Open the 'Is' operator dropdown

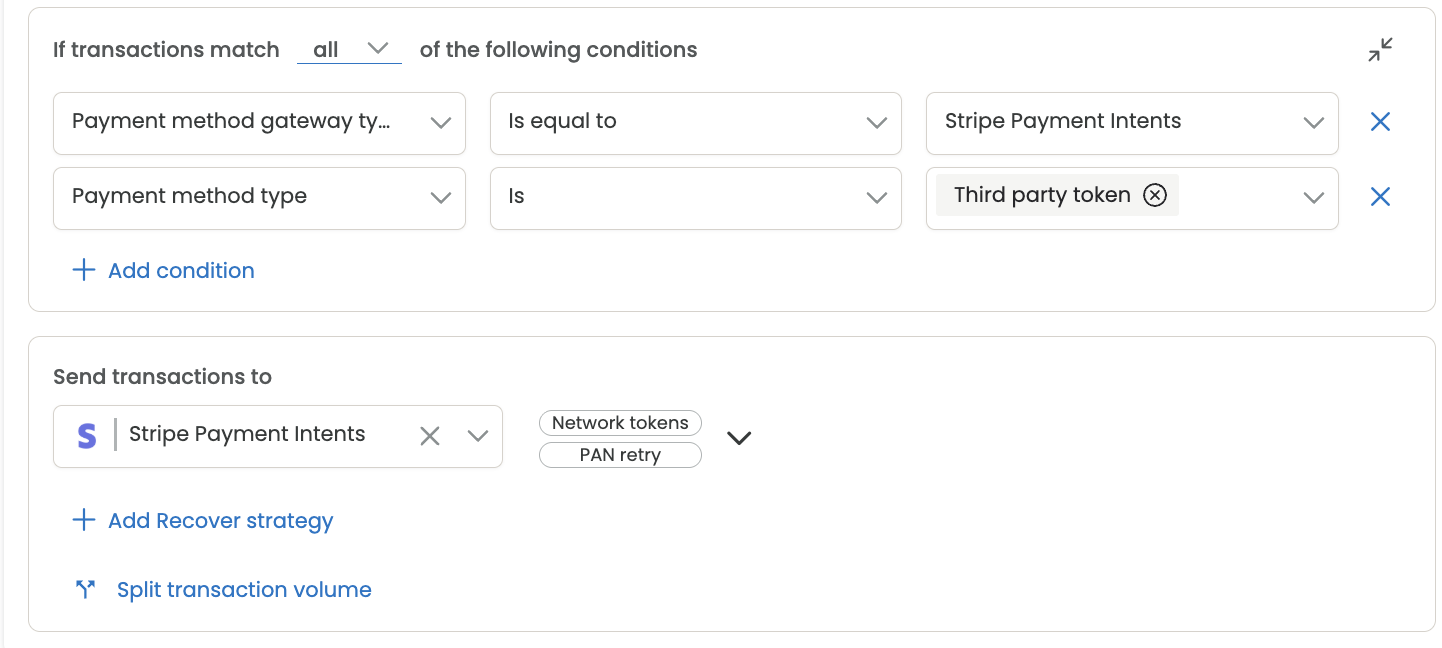(696, 198)
